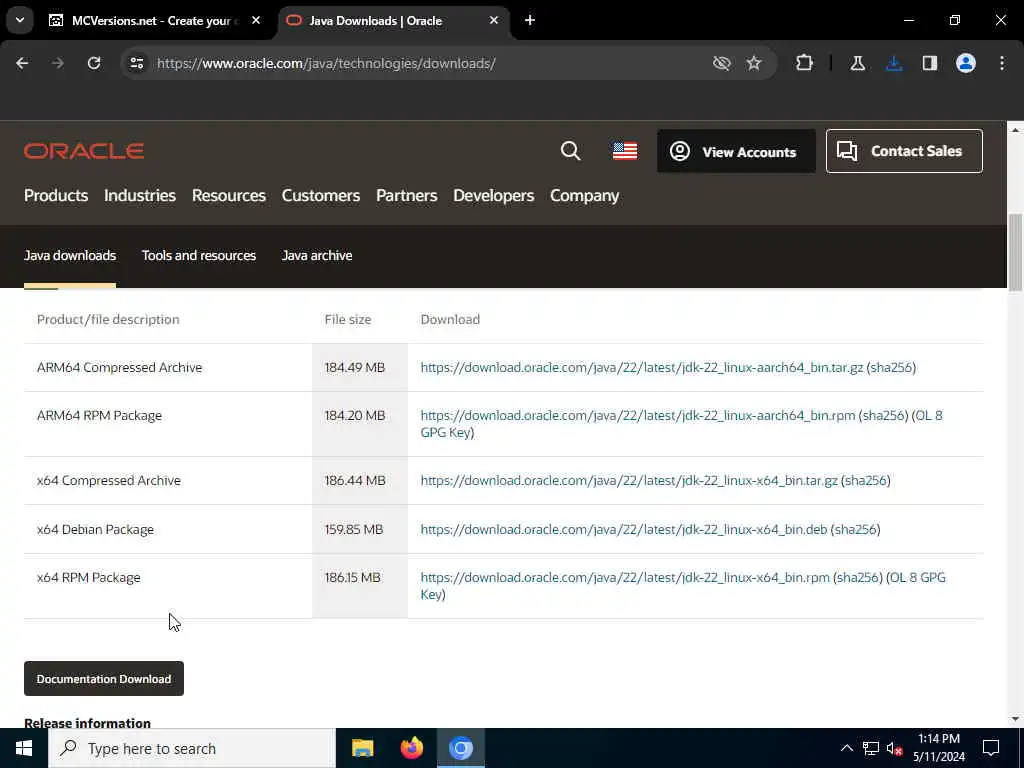Switch to the Java archive tab
Screen dimensions: 1024x768
pyautogui.click(x=317, y=255)
